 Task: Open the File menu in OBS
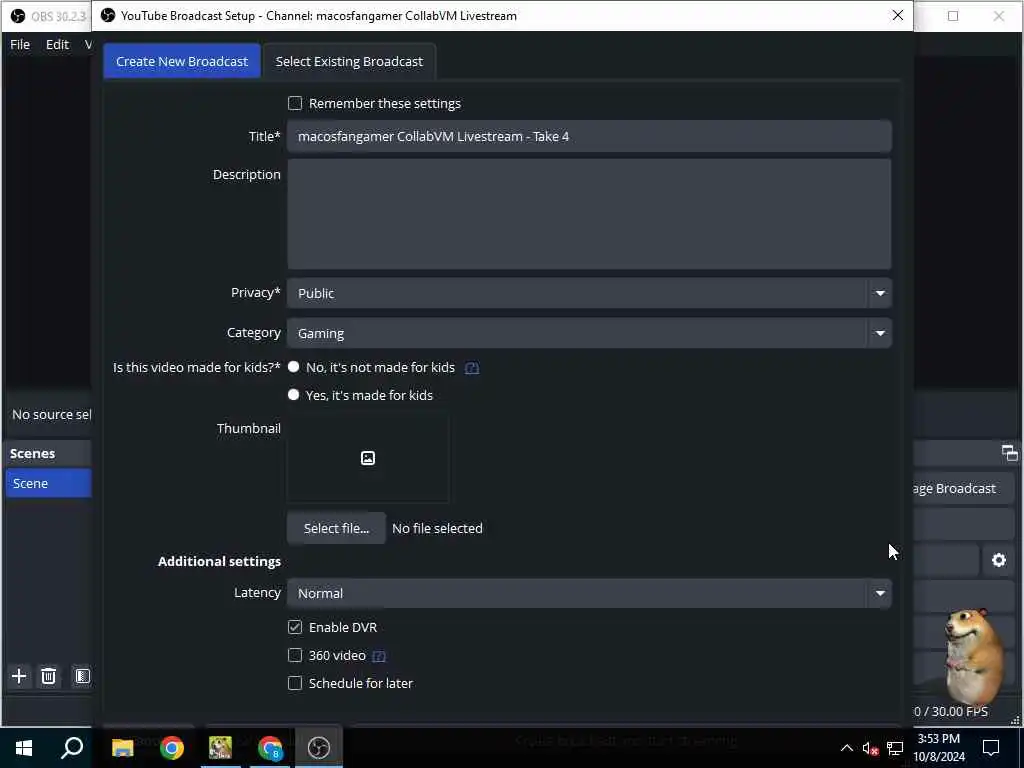click(20, 44)
